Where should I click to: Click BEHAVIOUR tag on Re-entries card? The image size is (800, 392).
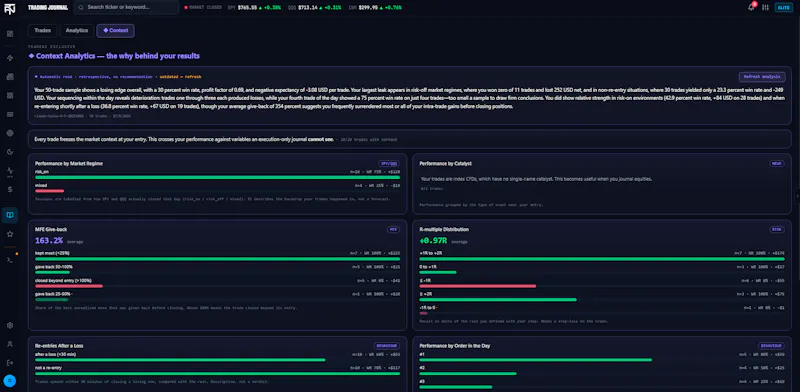pyautogui.click(x=386, y=346)
